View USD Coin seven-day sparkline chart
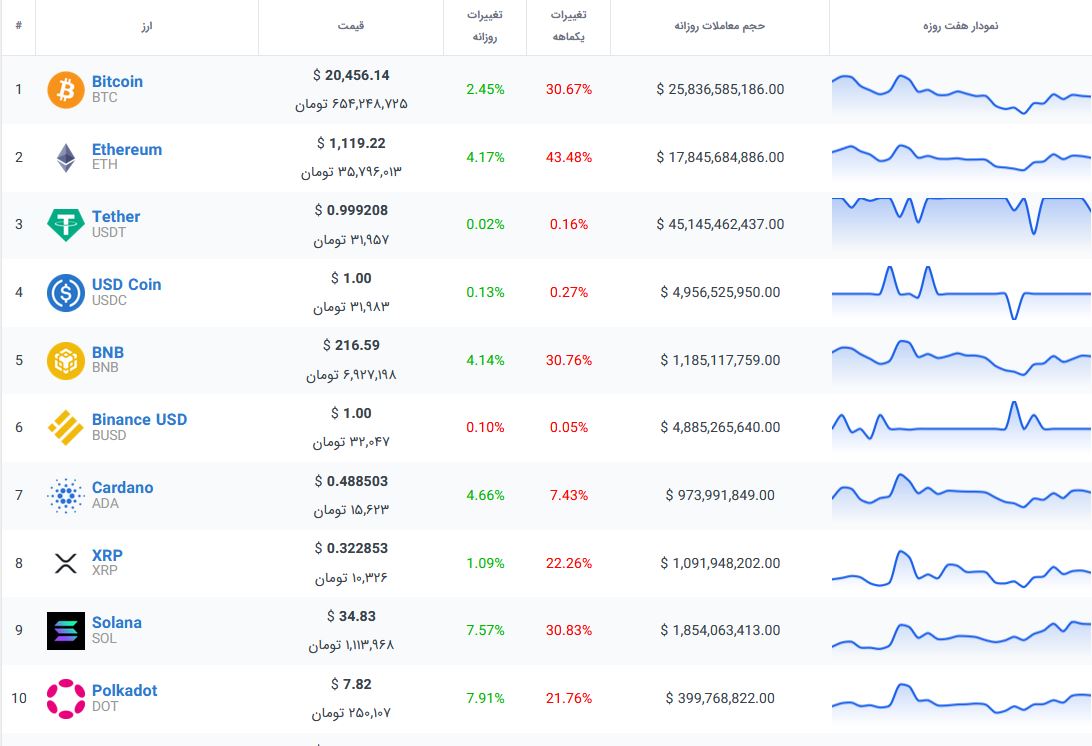 click(x=961, y=293)
